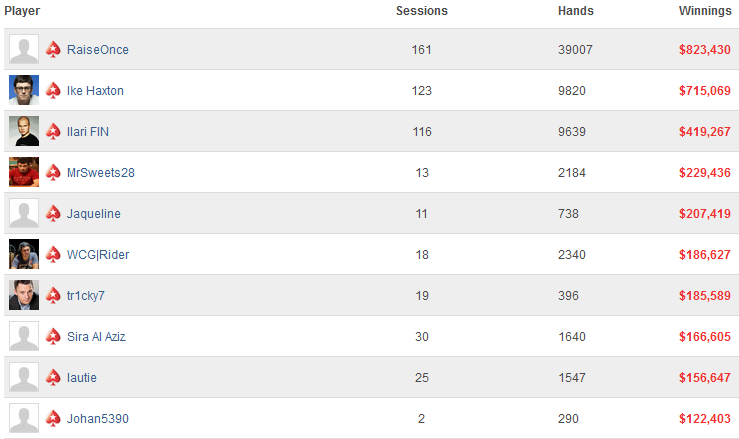
Task: Sort by the Winnings column header
Action: (705, 11)
